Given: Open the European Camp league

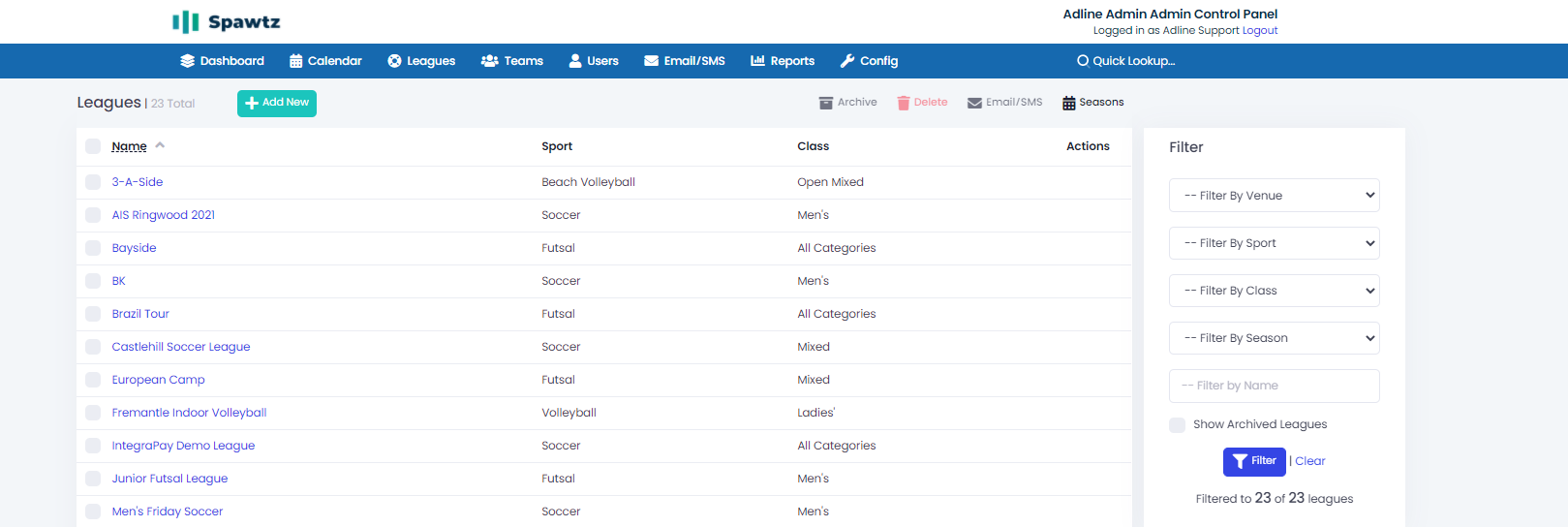Looking at the screenshot, I should point(158,380).
